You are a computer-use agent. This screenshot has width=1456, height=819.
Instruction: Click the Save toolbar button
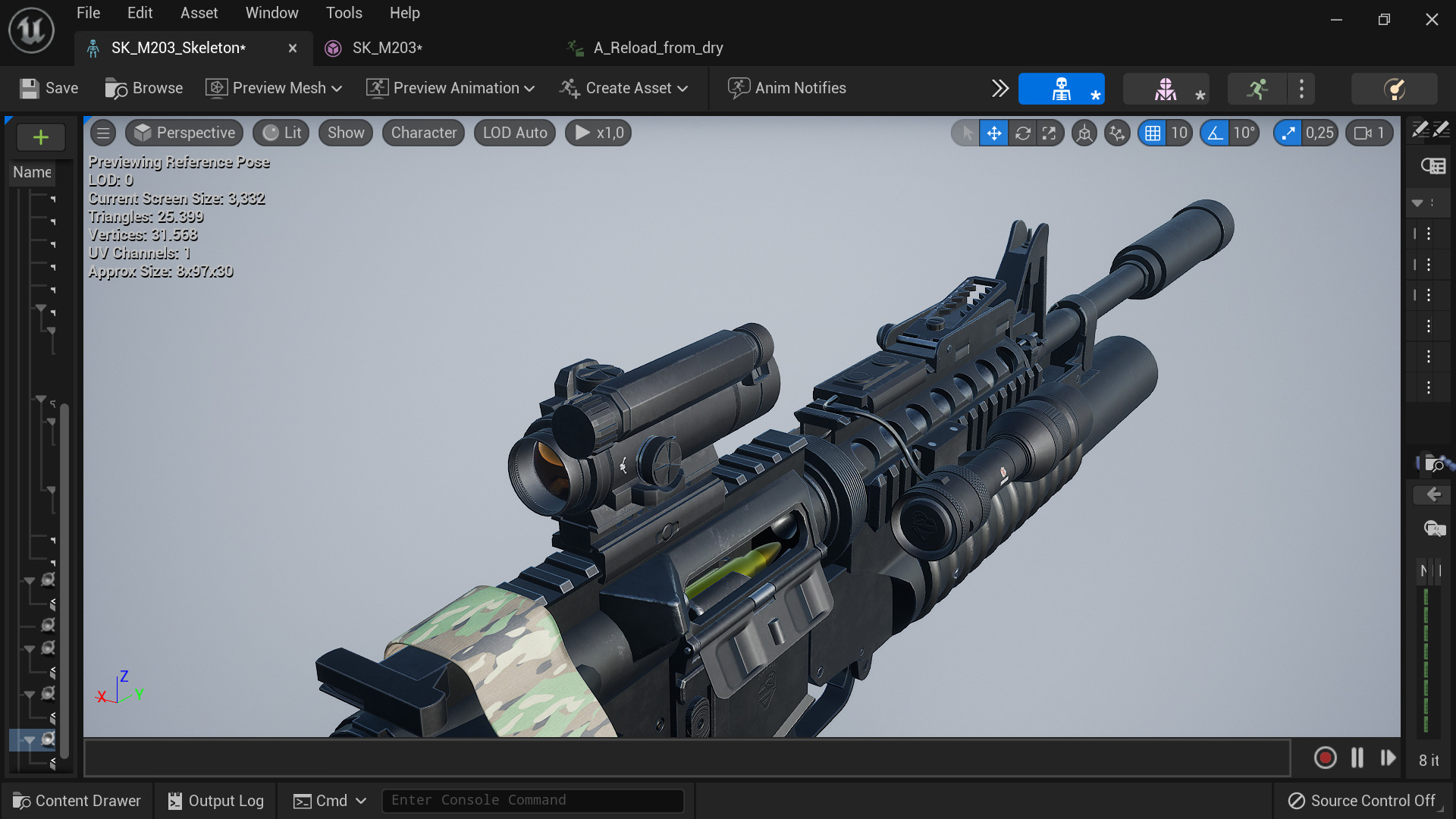click(x=49, y=88)
